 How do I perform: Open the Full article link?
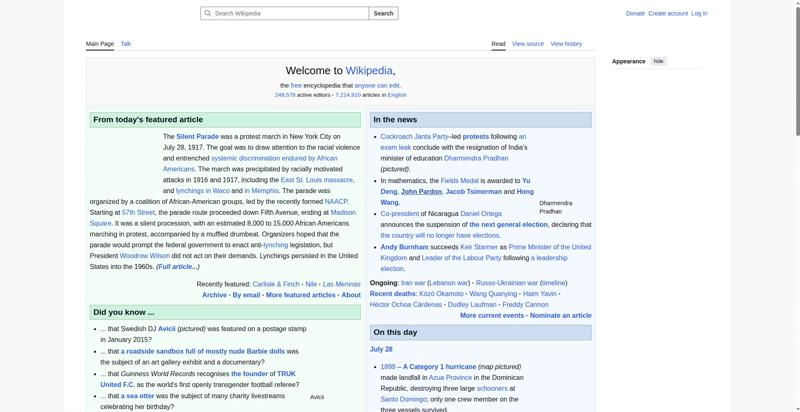tap(178, 267)
